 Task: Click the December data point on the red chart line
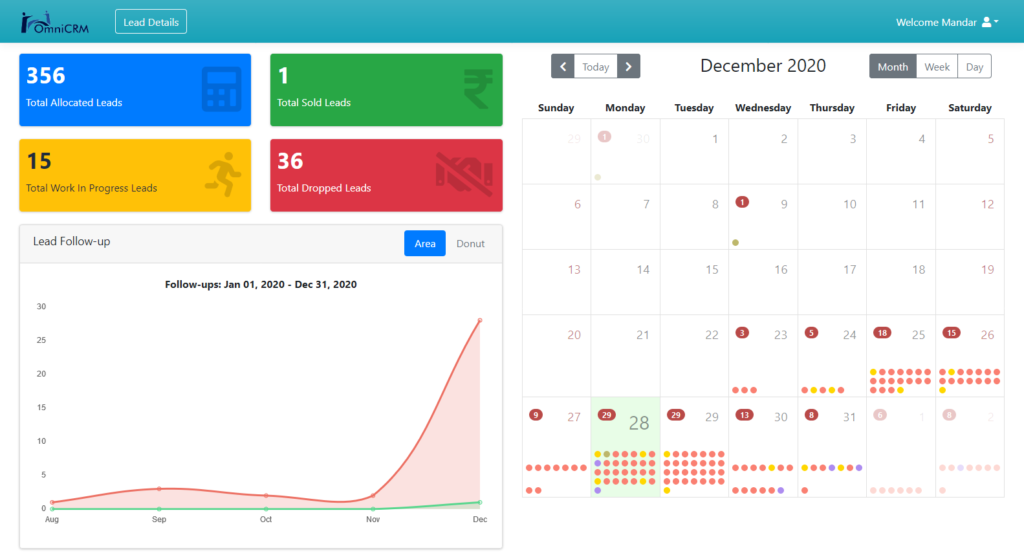point(480,320)
